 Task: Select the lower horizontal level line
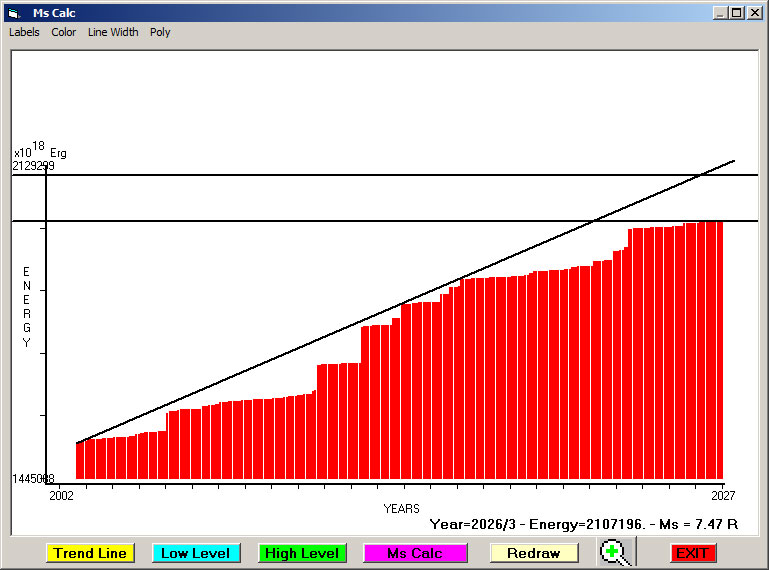(300, 220)
